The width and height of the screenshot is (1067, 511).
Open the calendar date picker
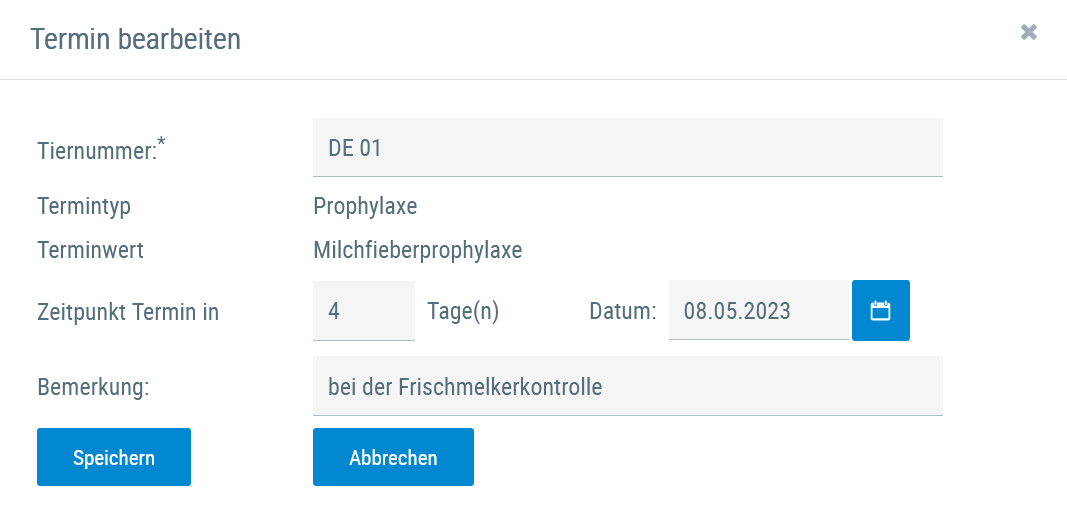click(880, 311)
